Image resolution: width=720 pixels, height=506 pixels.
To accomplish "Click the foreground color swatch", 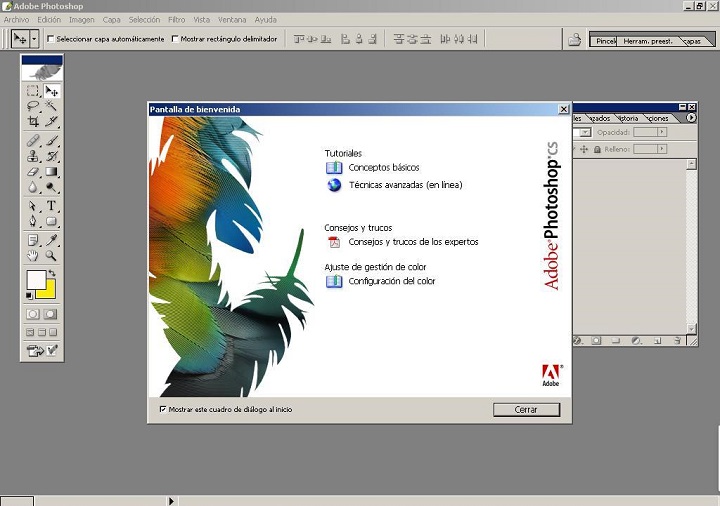I will click(36, 280).
